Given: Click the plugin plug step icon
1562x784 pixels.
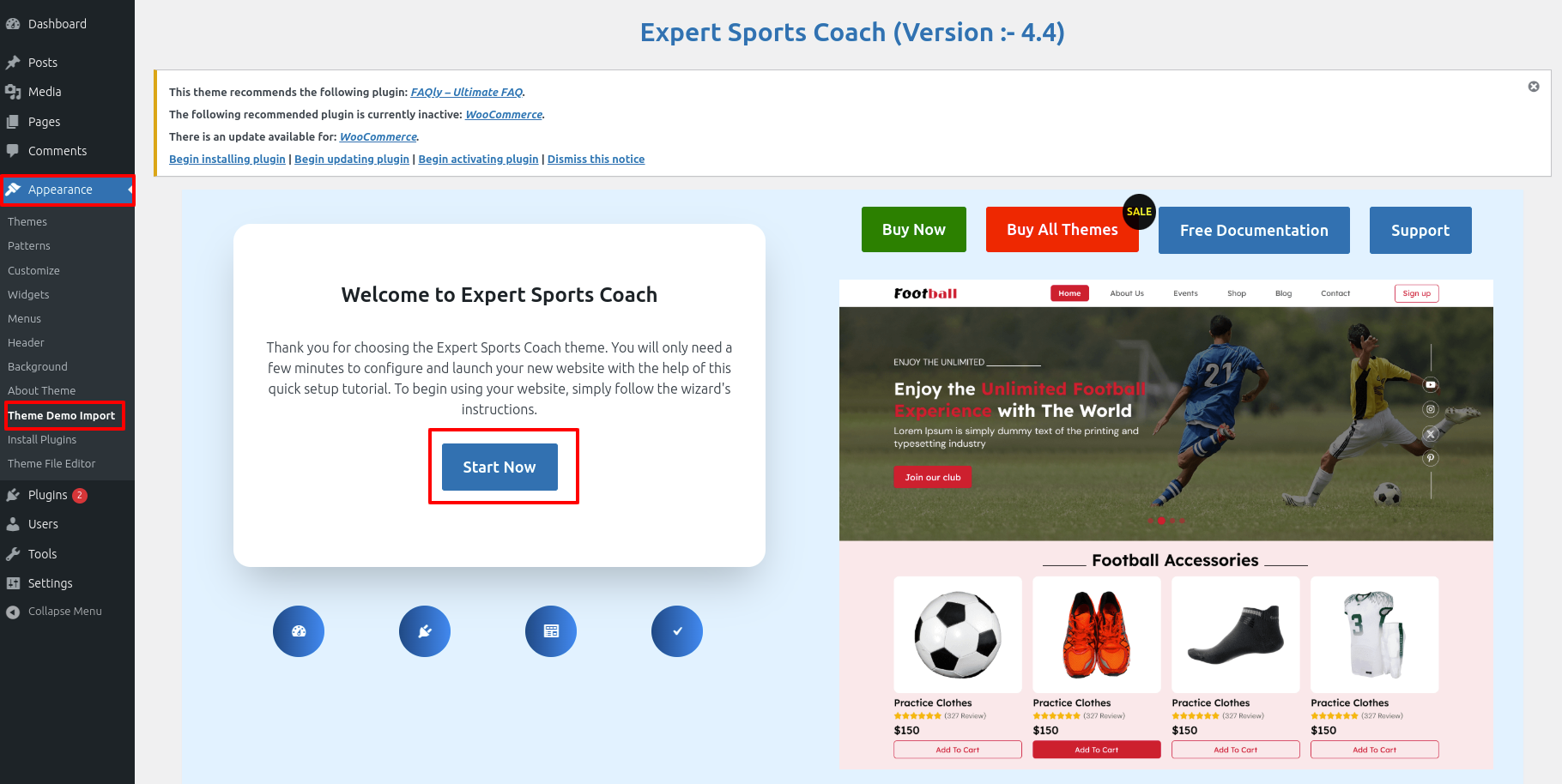Looking at the screenshot, I should [425, 631].
